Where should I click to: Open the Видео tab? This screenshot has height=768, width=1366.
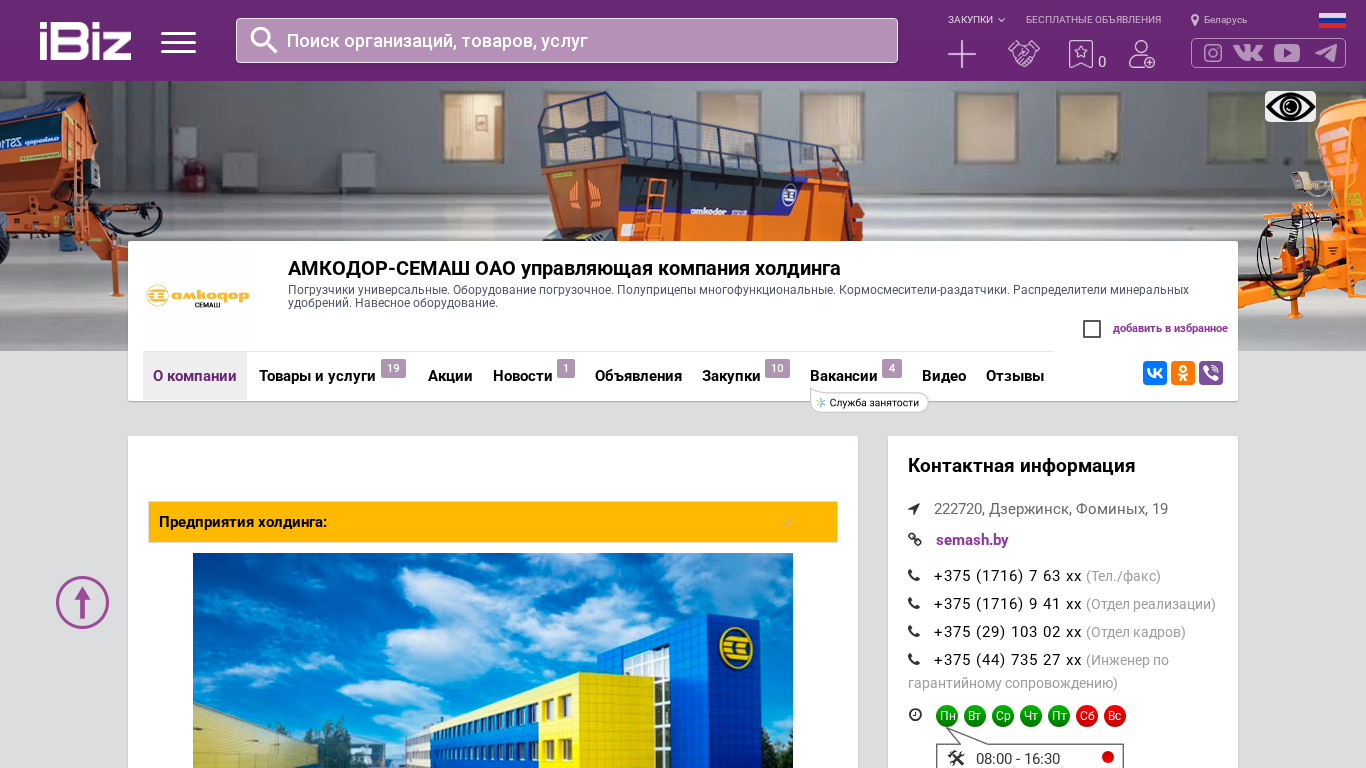pyautogui.click(x=944, y=376)
